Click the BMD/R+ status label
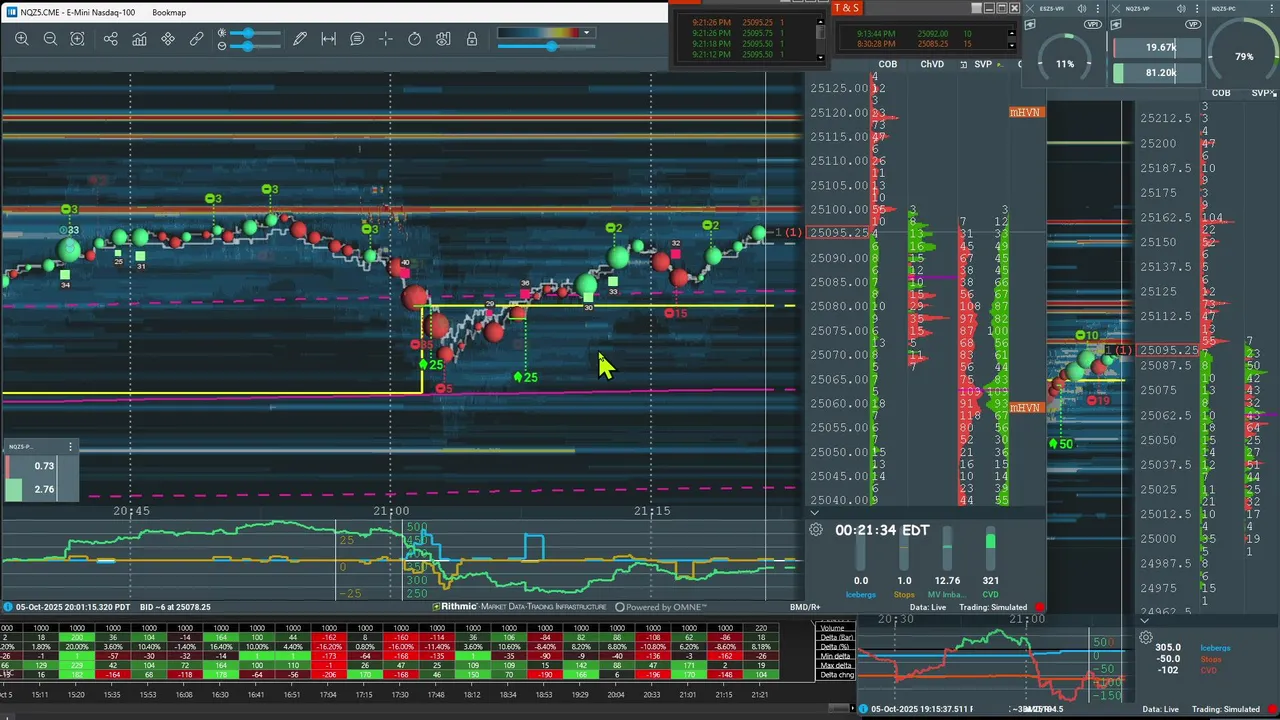Screen dimensions: 1280x720 coord(805,607)
